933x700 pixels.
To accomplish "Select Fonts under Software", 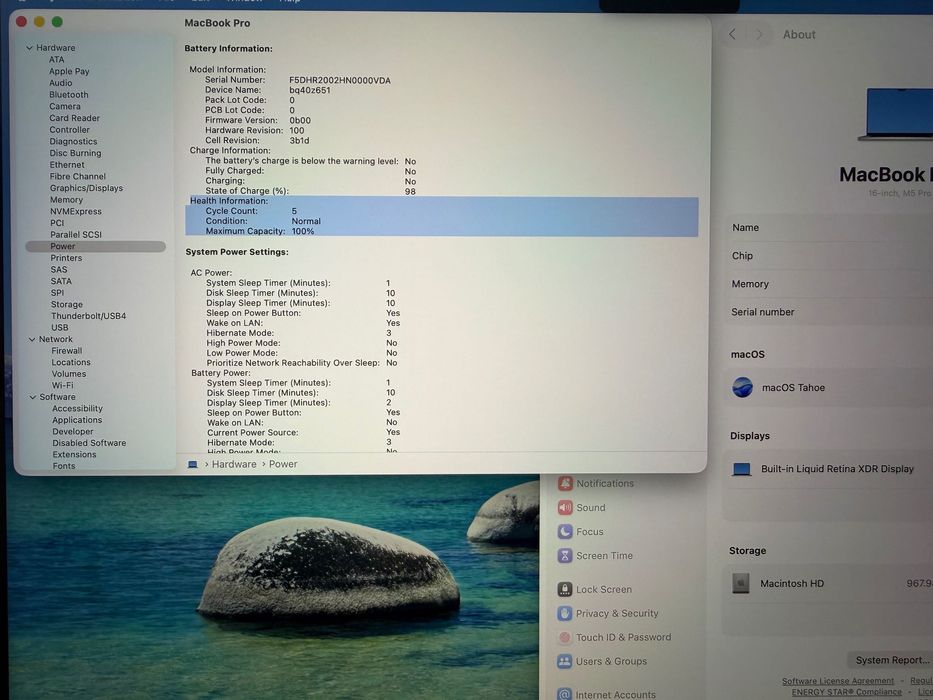I will pos(64,466).
